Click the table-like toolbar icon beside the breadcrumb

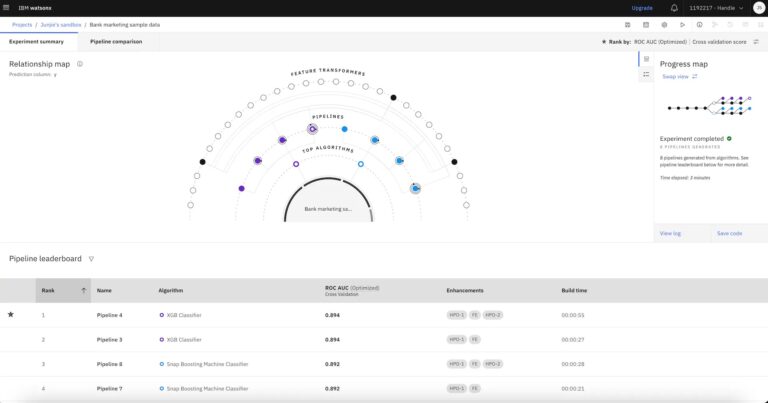pyautogui.click(x=646, y=24)
